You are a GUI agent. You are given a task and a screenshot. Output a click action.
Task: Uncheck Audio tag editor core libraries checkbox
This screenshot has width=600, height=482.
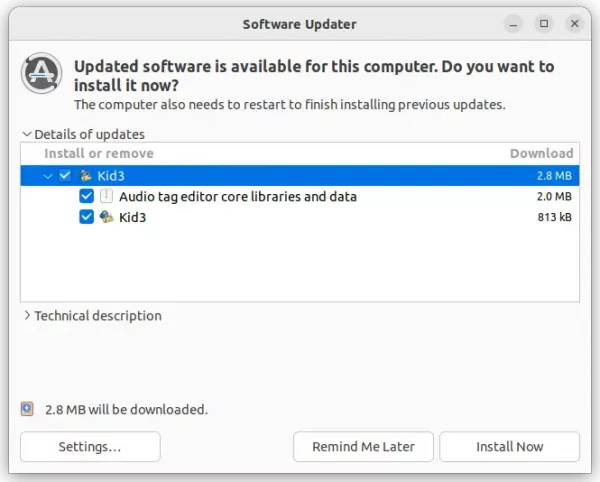point(86,196)
